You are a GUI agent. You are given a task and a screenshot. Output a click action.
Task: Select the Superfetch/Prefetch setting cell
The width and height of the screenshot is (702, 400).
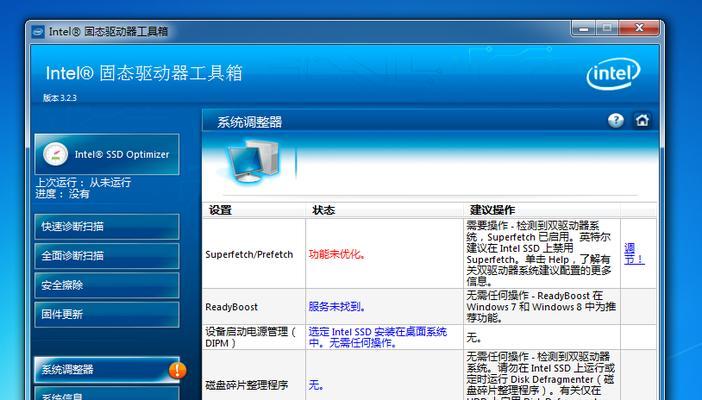254,254
